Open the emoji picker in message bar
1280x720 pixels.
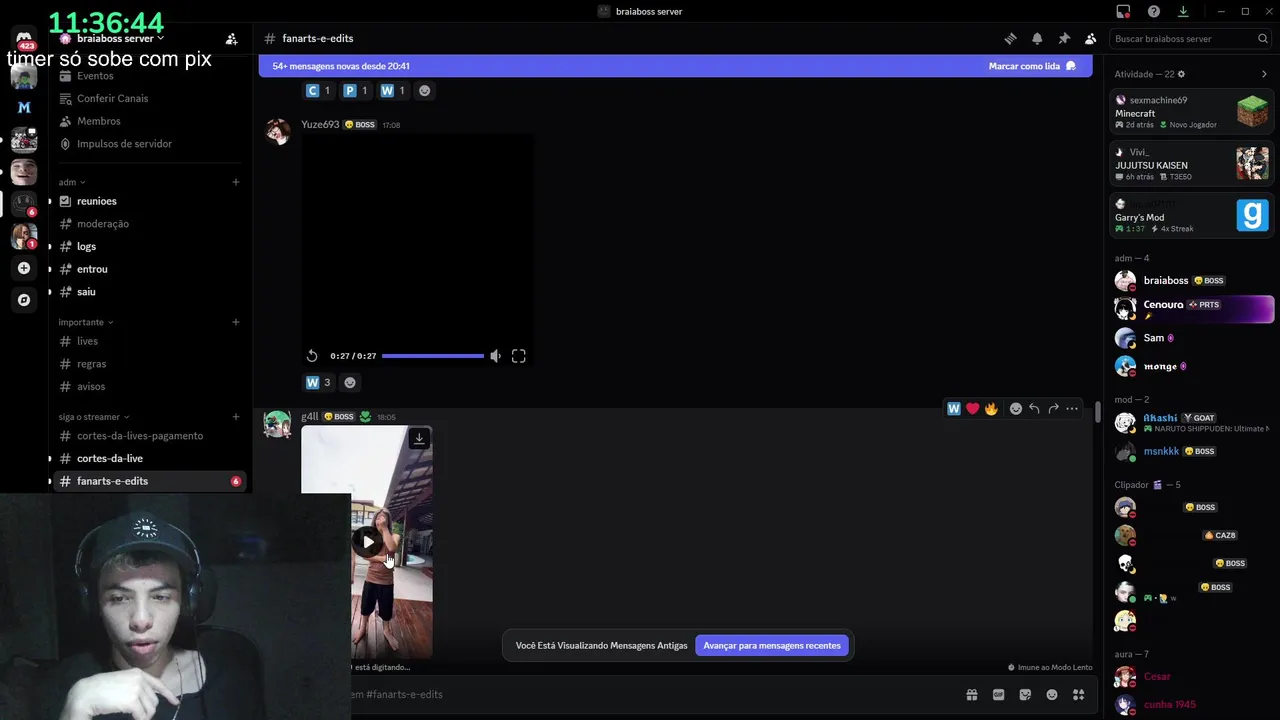pyautogui.click(x=1052, y=694)
